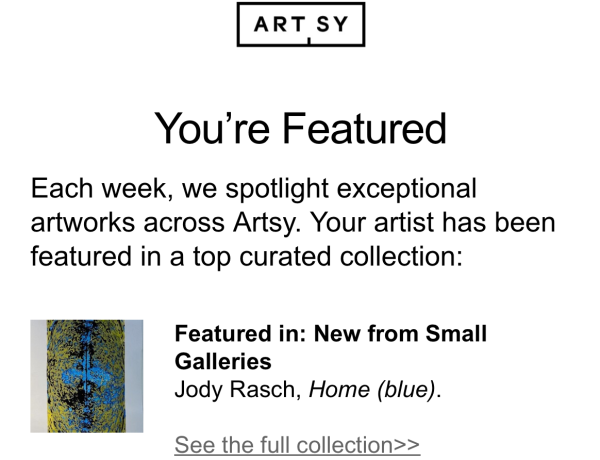
Task: Click the You're Featured heading
Action: click(x=300, y=129)
